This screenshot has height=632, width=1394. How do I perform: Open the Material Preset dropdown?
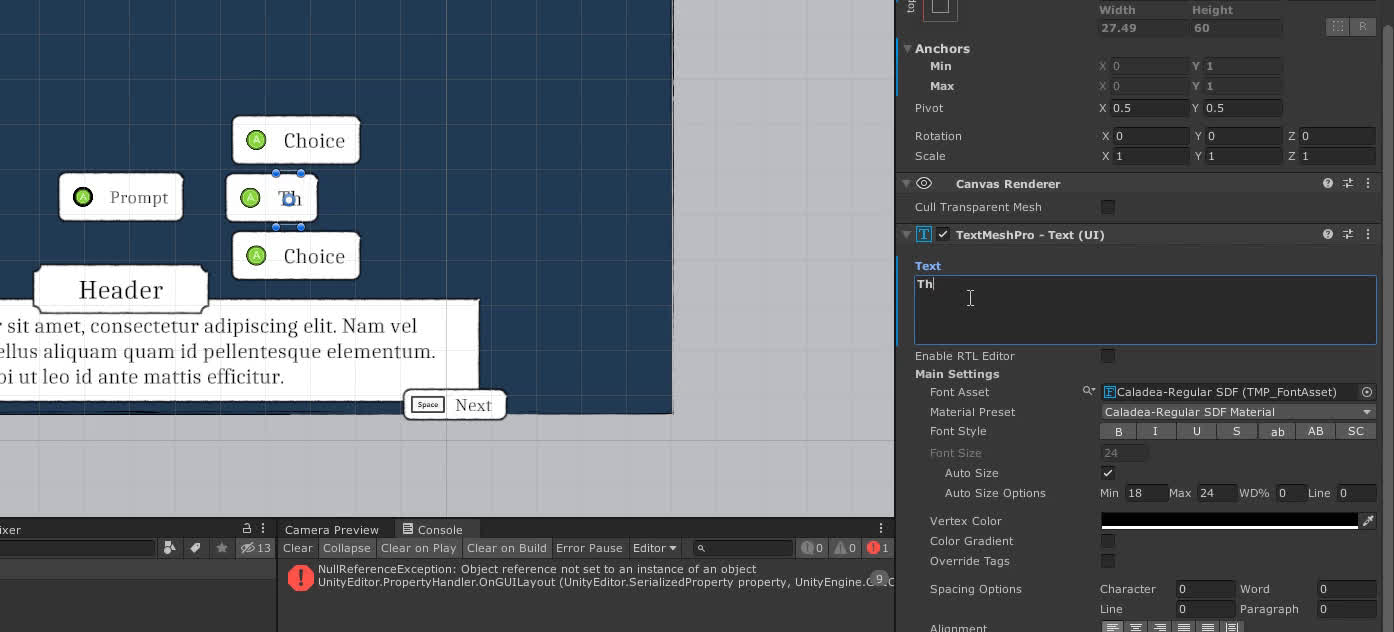tap(1237, 412)
